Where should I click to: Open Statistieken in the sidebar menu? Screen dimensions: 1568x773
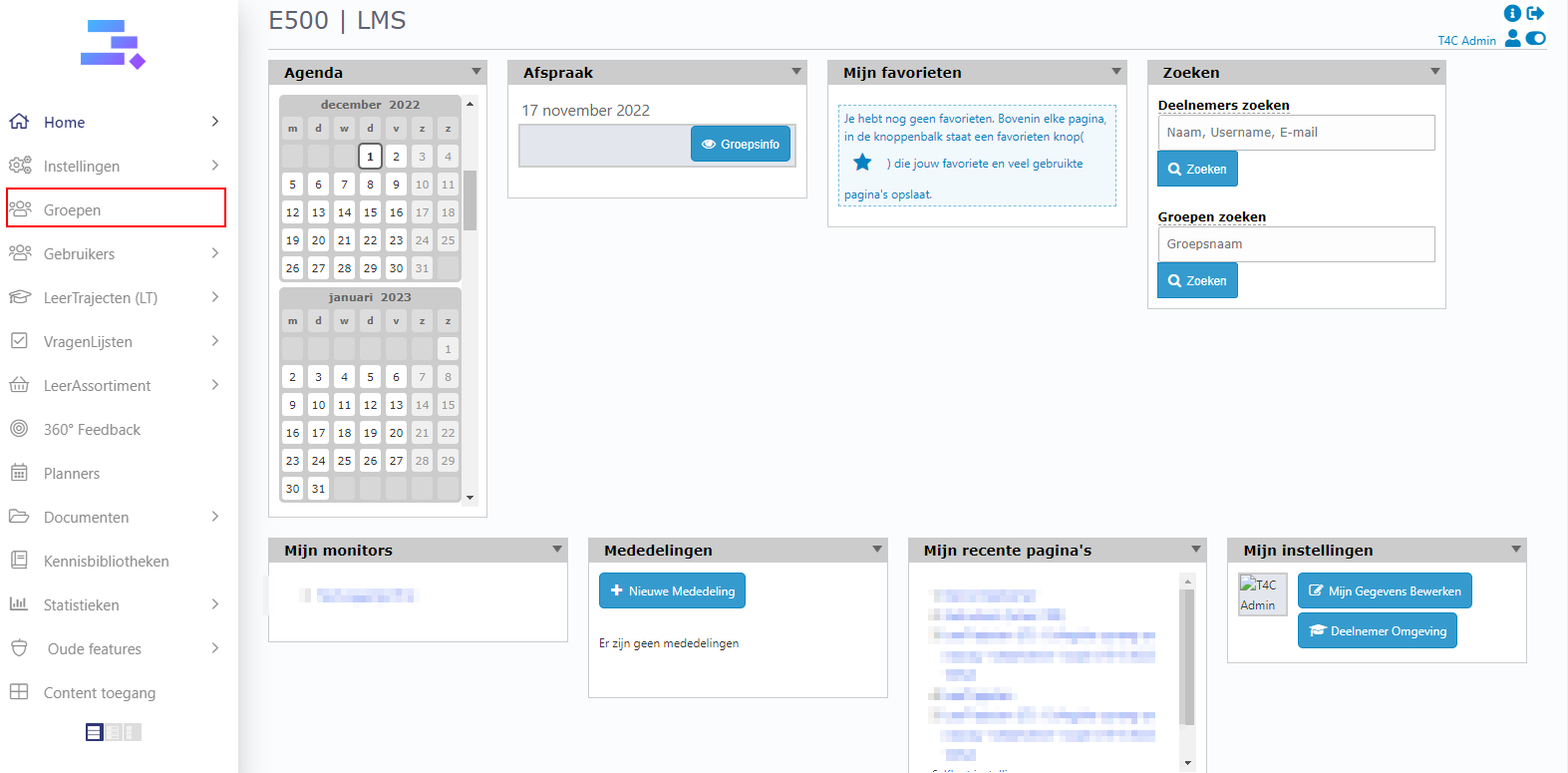click(82, 604)
